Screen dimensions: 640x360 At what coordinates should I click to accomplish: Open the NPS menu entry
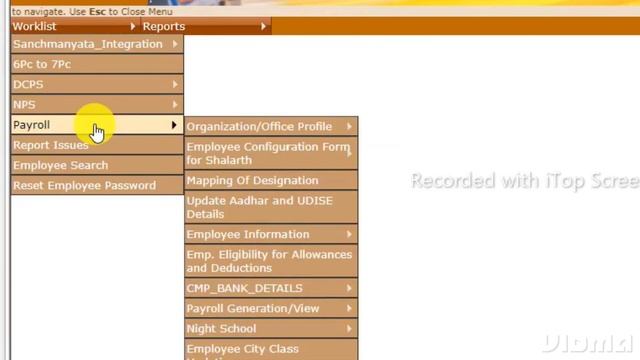[97, 104]
